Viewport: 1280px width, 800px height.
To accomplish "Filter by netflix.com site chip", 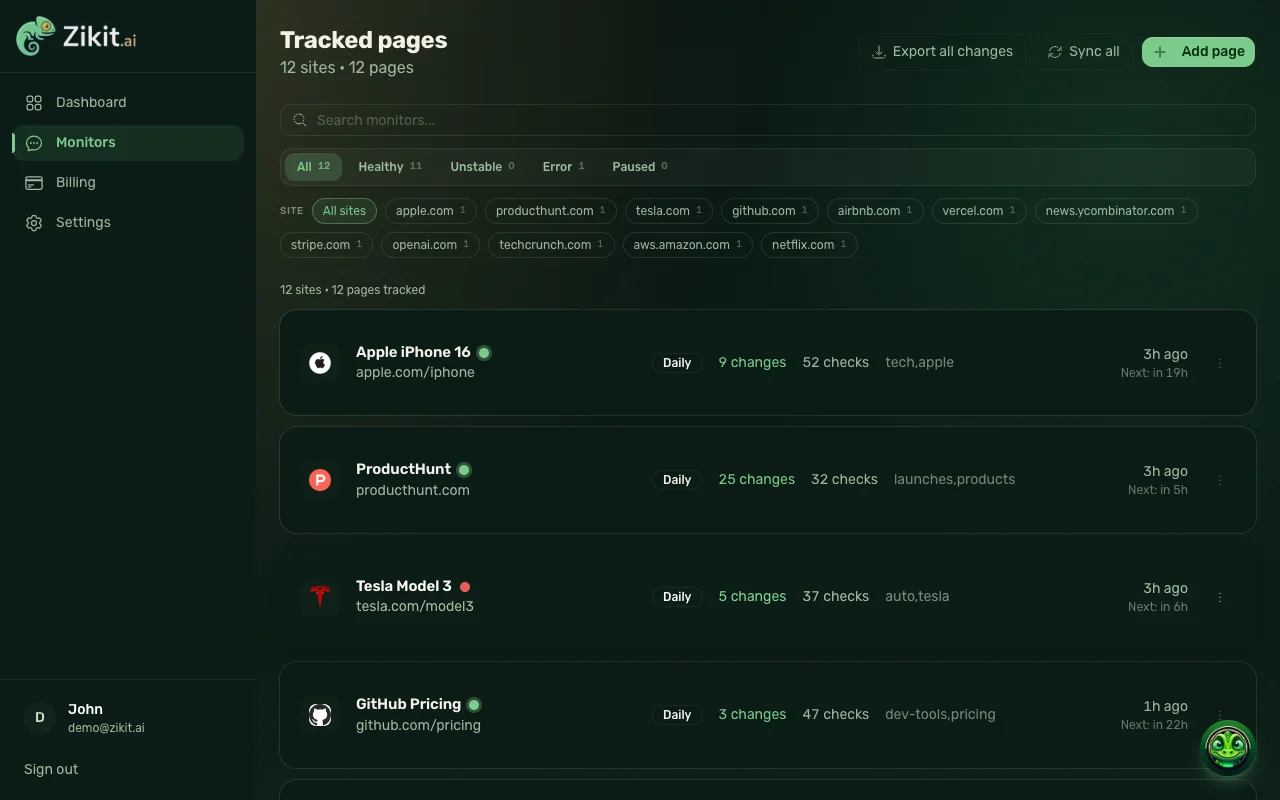I will pos(809,245).
